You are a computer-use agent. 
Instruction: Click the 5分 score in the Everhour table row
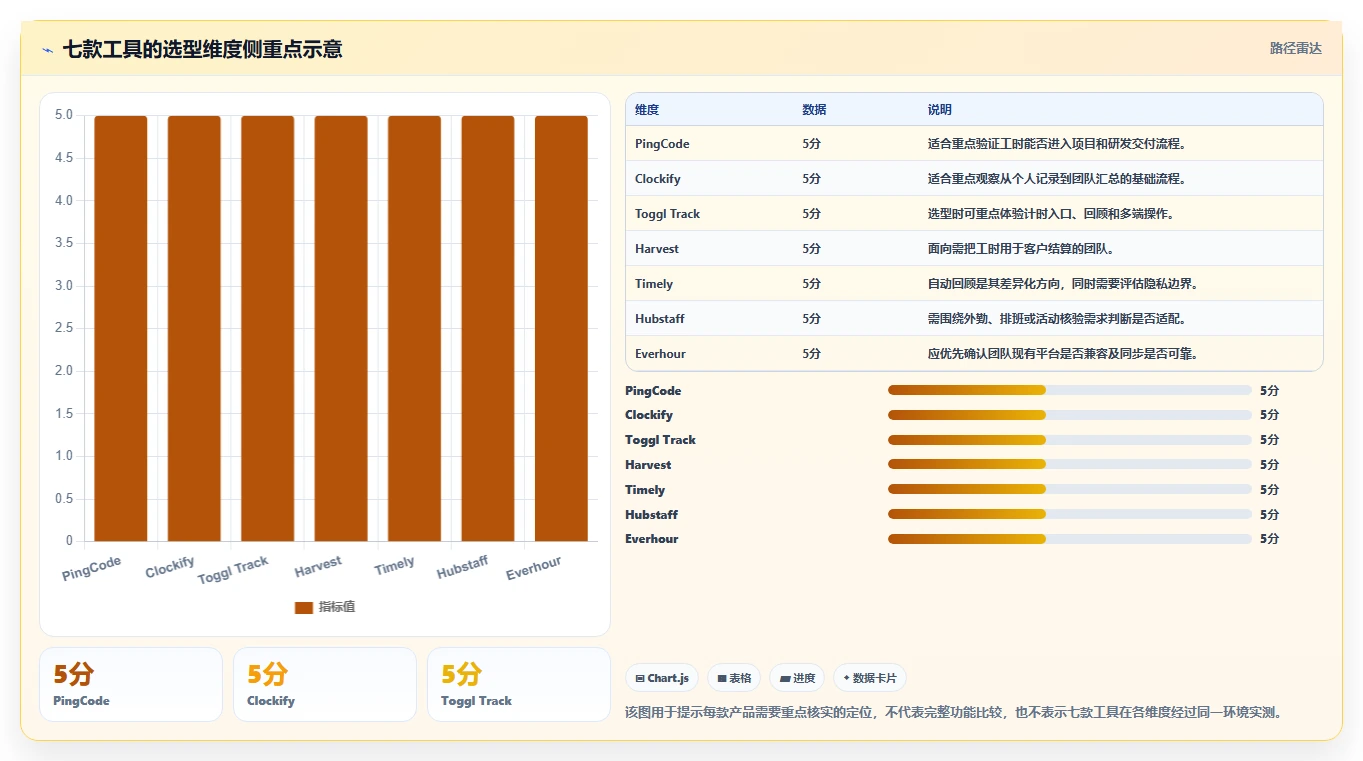coord(811,354)
